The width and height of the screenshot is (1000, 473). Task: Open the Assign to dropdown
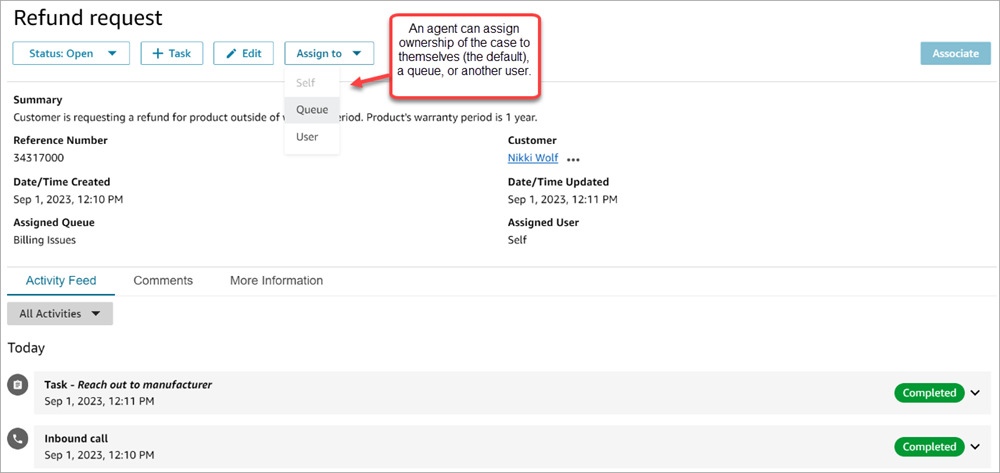(329, 53)
